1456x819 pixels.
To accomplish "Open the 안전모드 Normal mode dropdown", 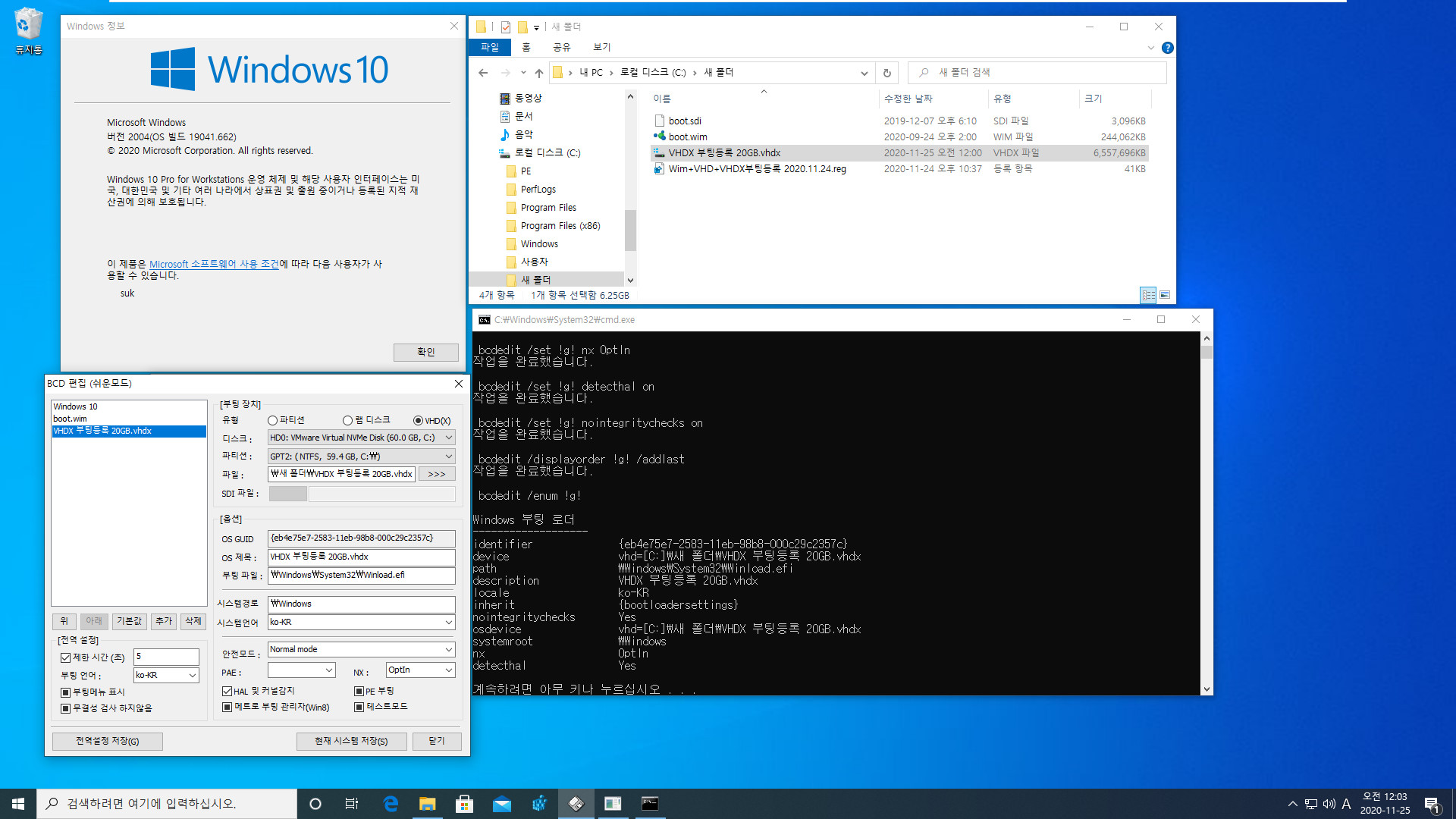I will click(x=361, y=649).
